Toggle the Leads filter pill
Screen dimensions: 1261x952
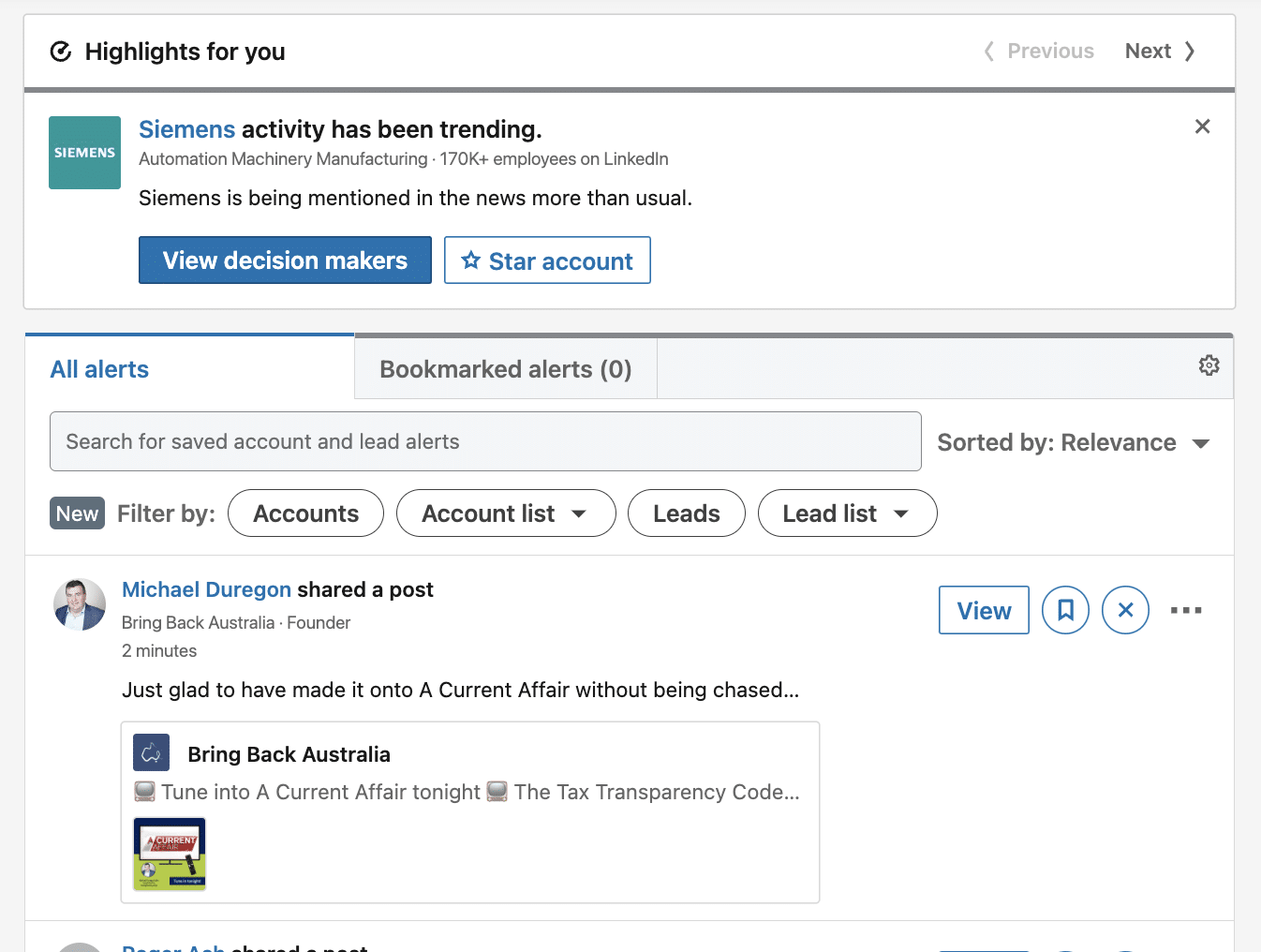686,513
